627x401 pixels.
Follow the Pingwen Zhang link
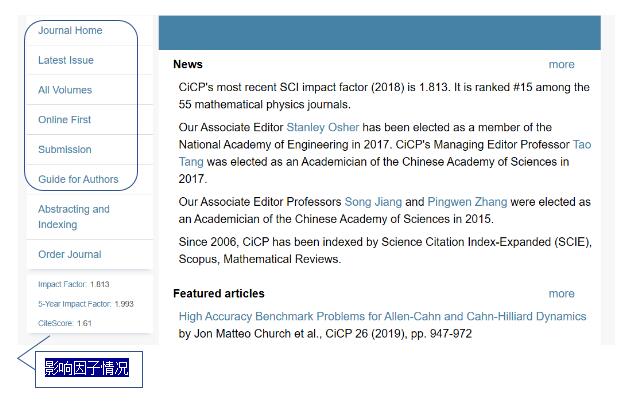coord(467,201)
